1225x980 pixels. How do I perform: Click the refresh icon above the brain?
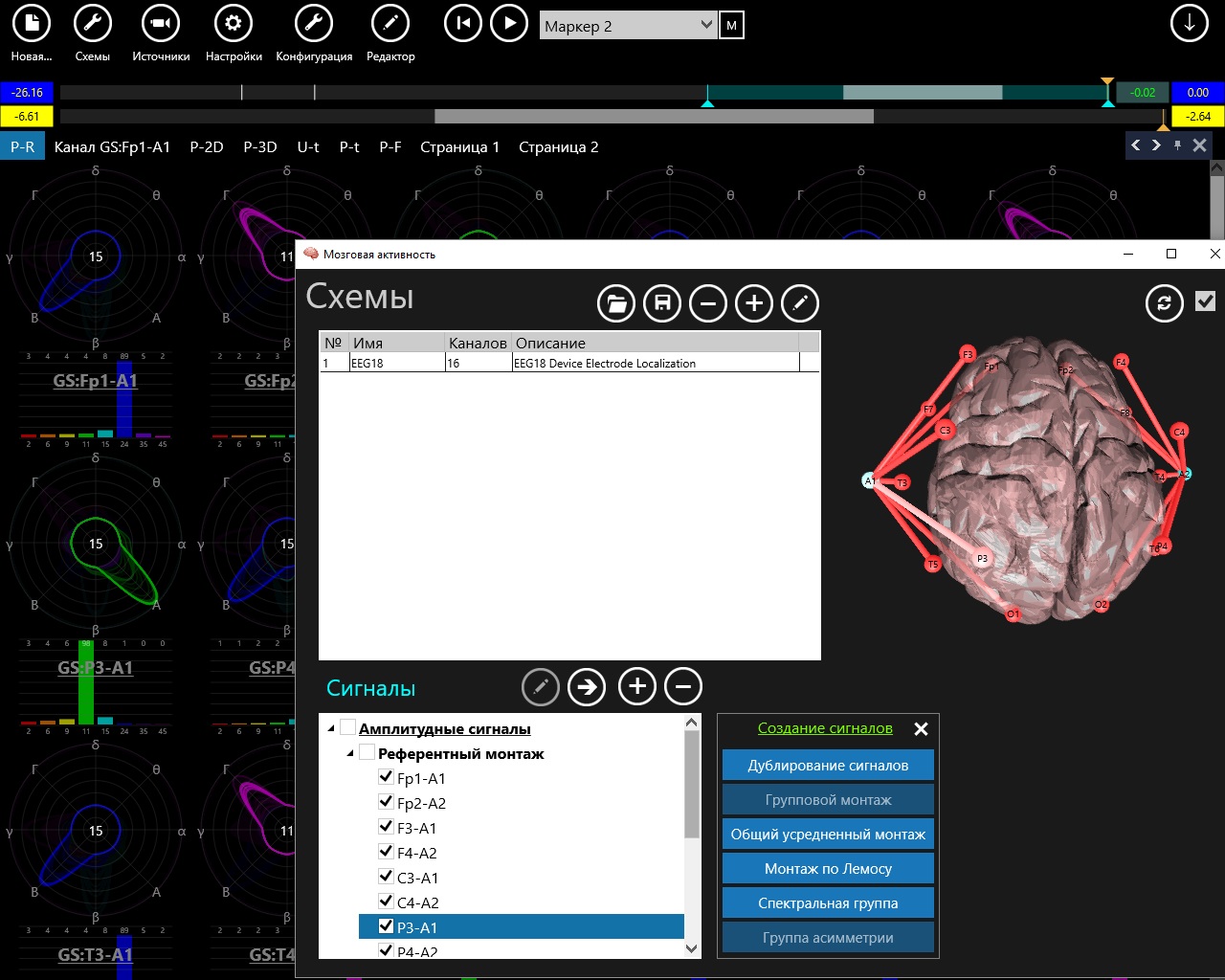click(x=1165, y=303)
